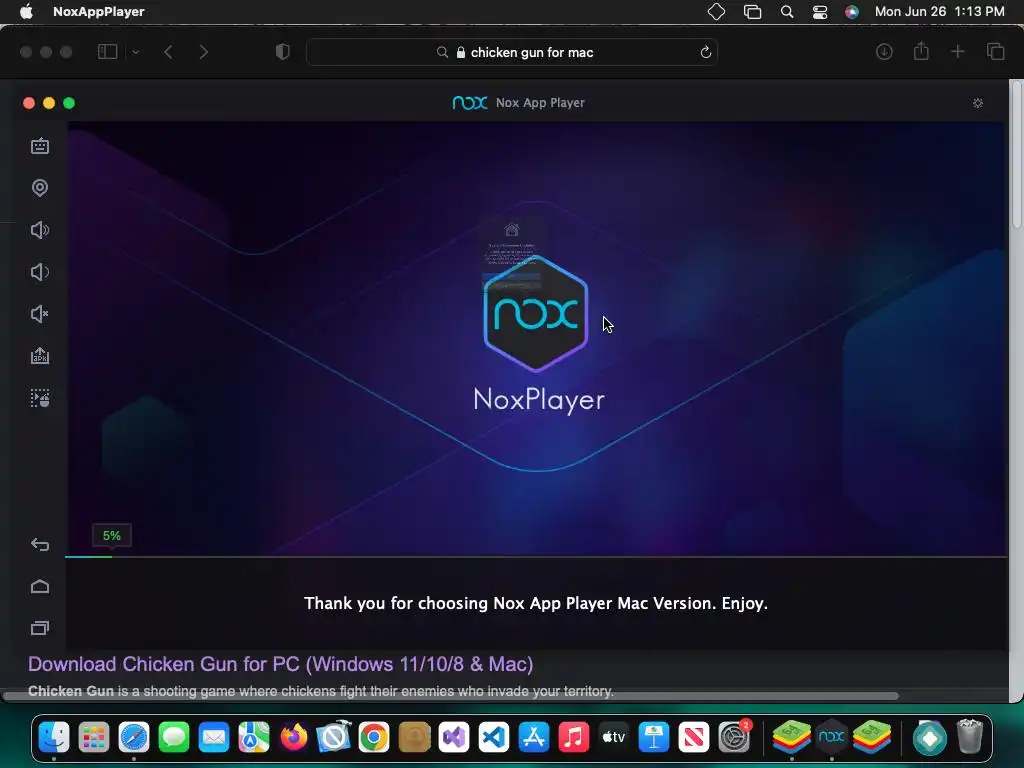
Task: Click the Safari privacy shield icon
Action: click(283, 52)
